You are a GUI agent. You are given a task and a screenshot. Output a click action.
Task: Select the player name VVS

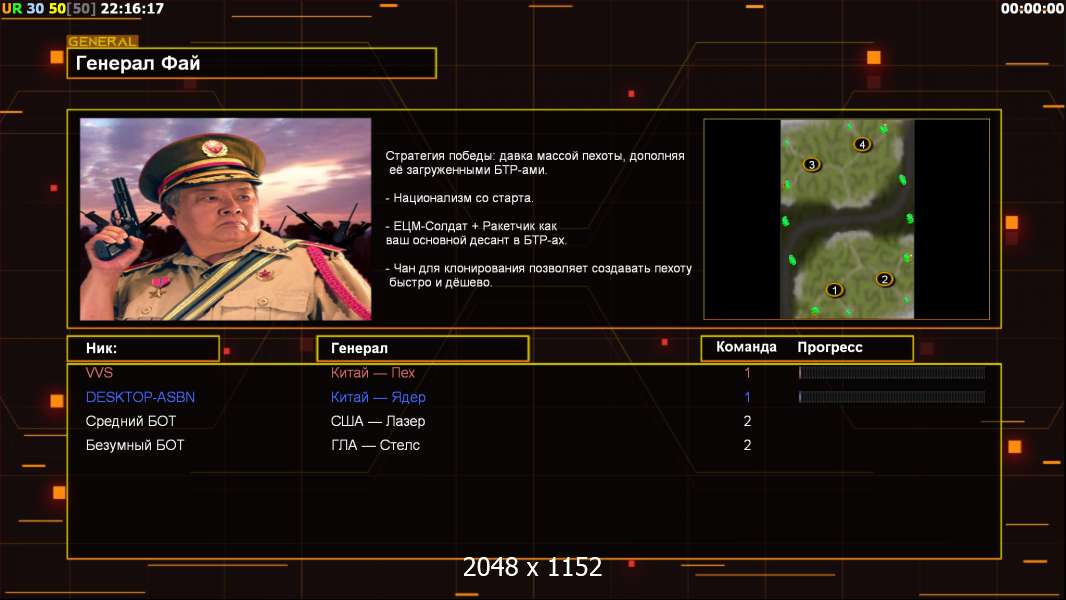(99, 372)
